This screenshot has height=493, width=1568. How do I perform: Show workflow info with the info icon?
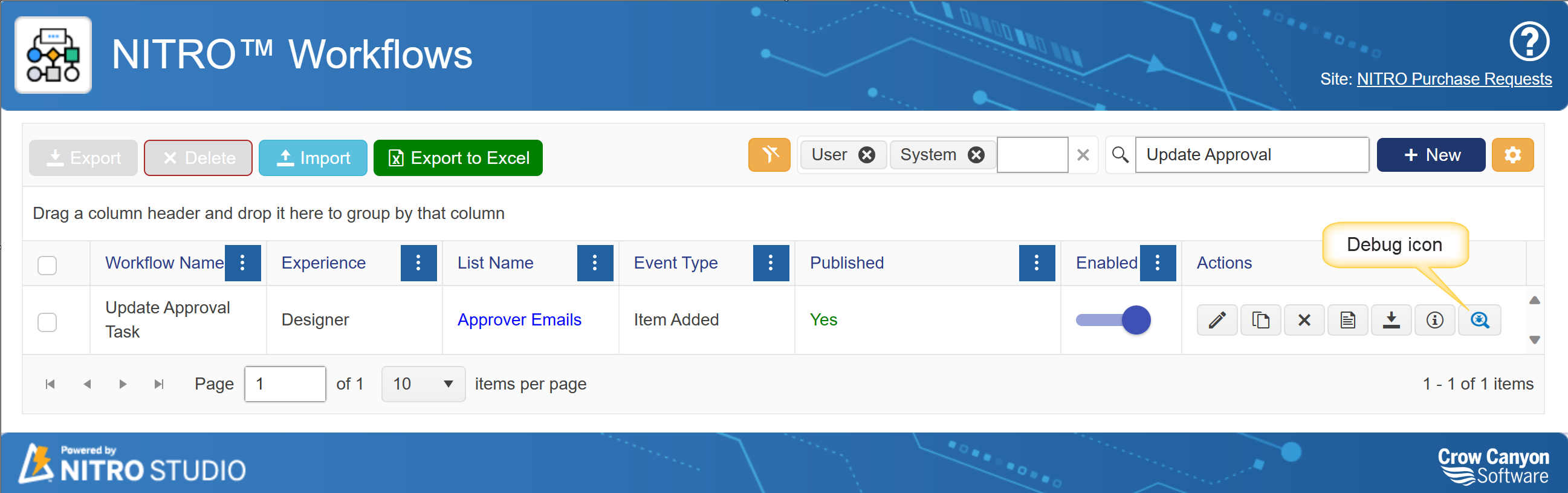click(1434, 320)
